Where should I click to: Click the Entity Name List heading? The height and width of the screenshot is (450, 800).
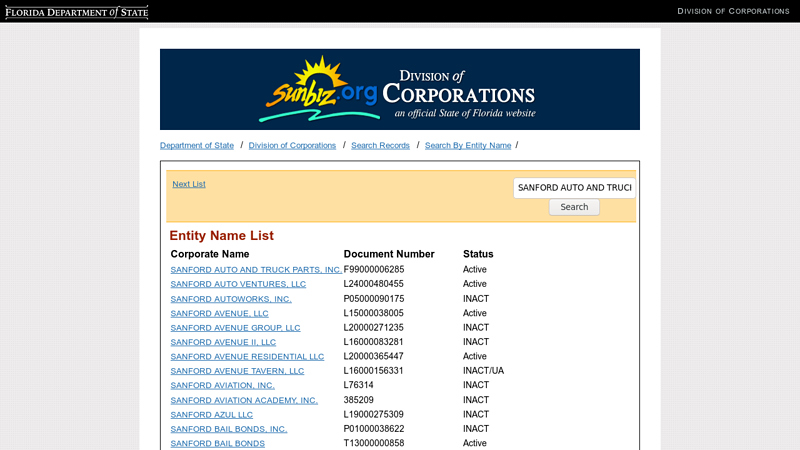click(x=221, y=236)
